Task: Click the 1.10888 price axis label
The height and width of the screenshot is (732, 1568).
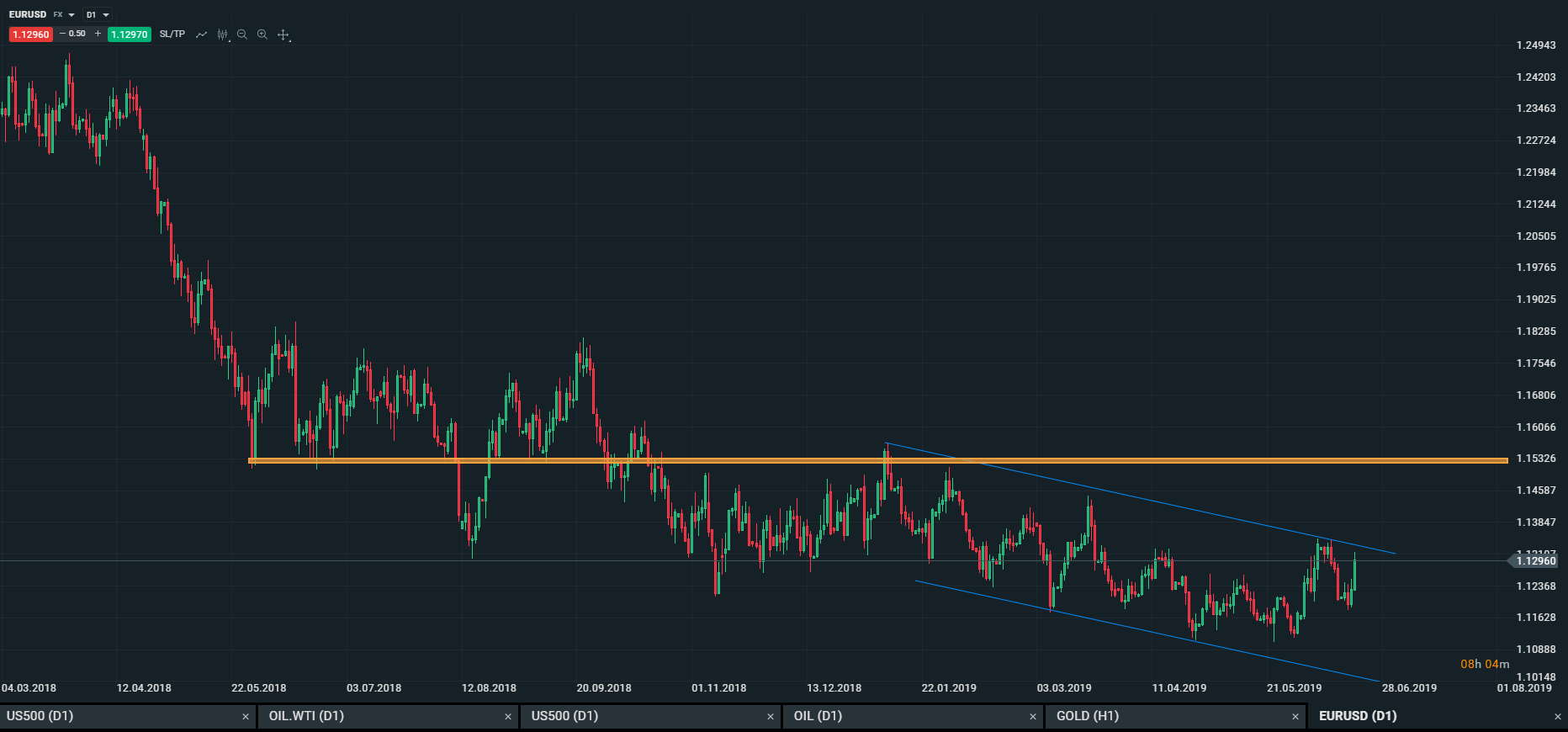Action: pos(1536,650)
